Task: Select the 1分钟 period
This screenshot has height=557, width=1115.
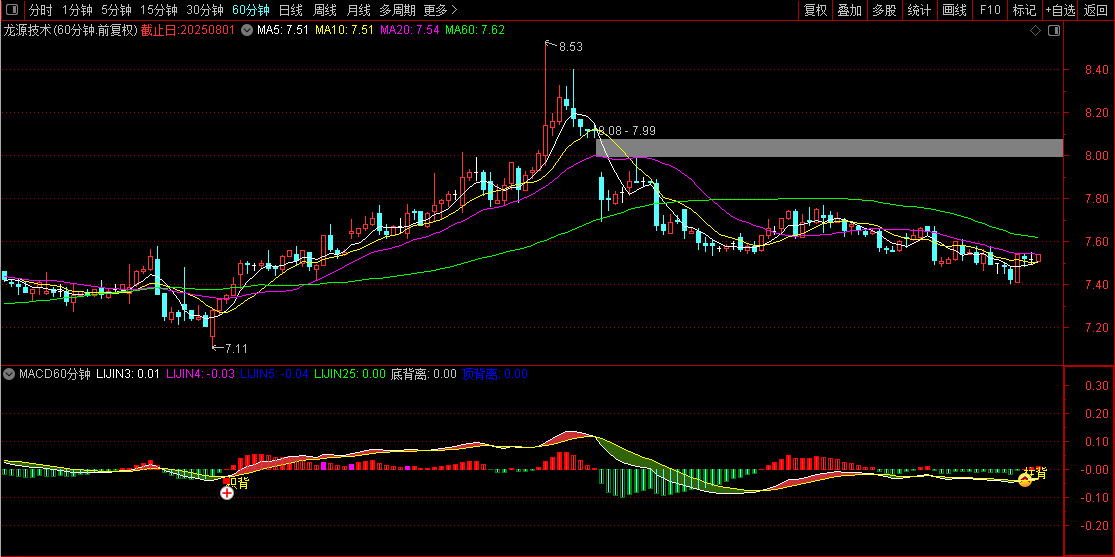Action: (x=78, y=10)
